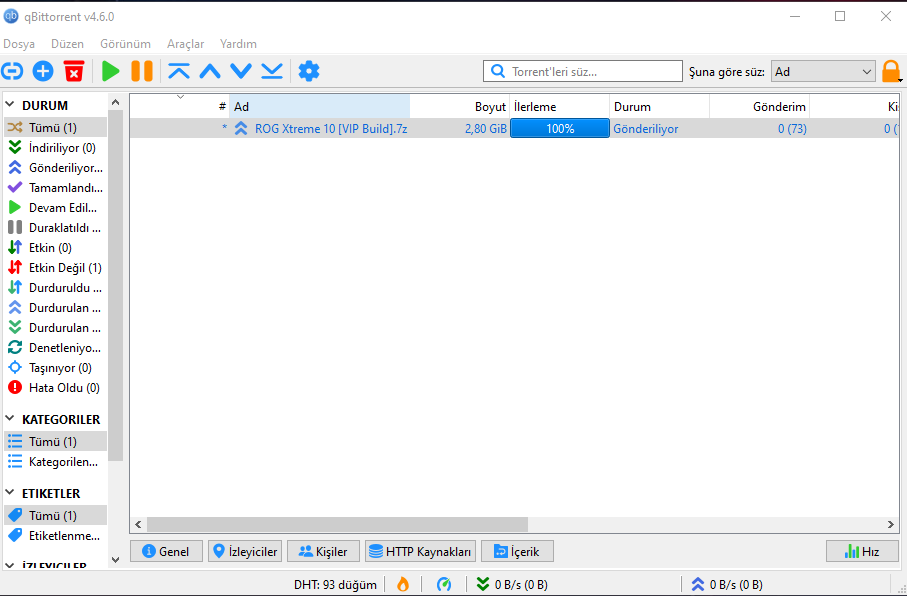Sort by the Gönderim column header
This screenshot has width=907, height=596.
759,106
